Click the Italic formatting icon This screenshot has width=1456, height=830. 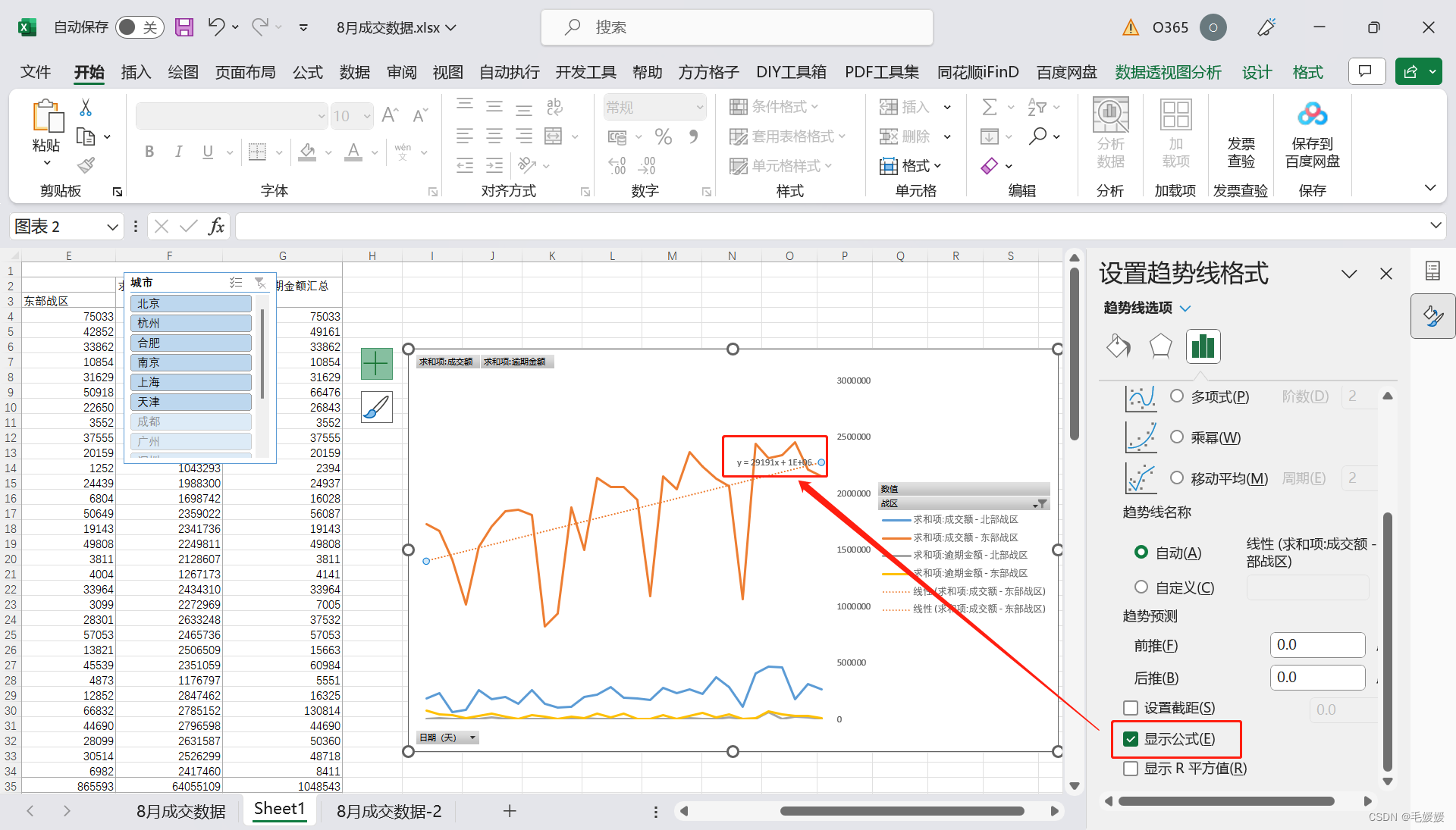point(178,152)
